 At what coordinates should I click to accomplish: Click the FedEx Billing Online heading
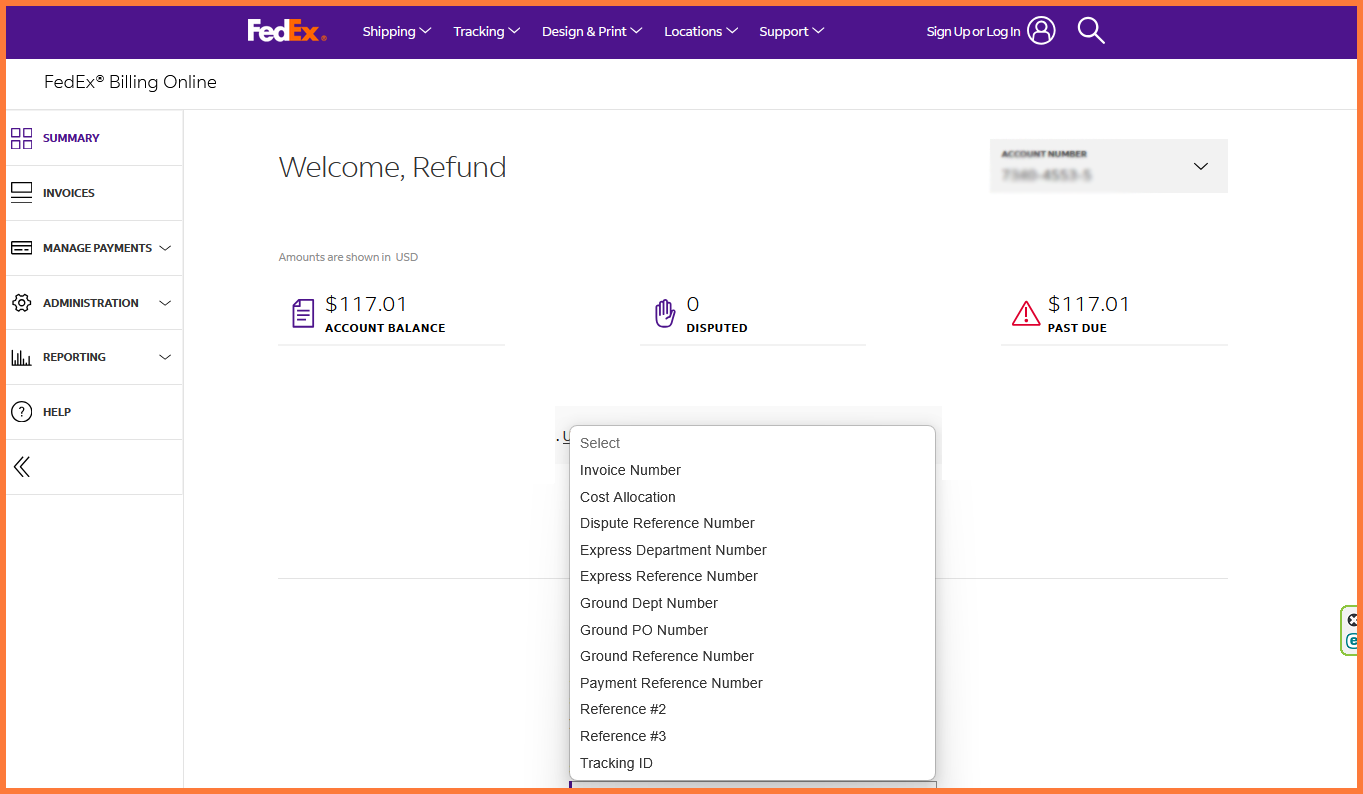[130, 82]
